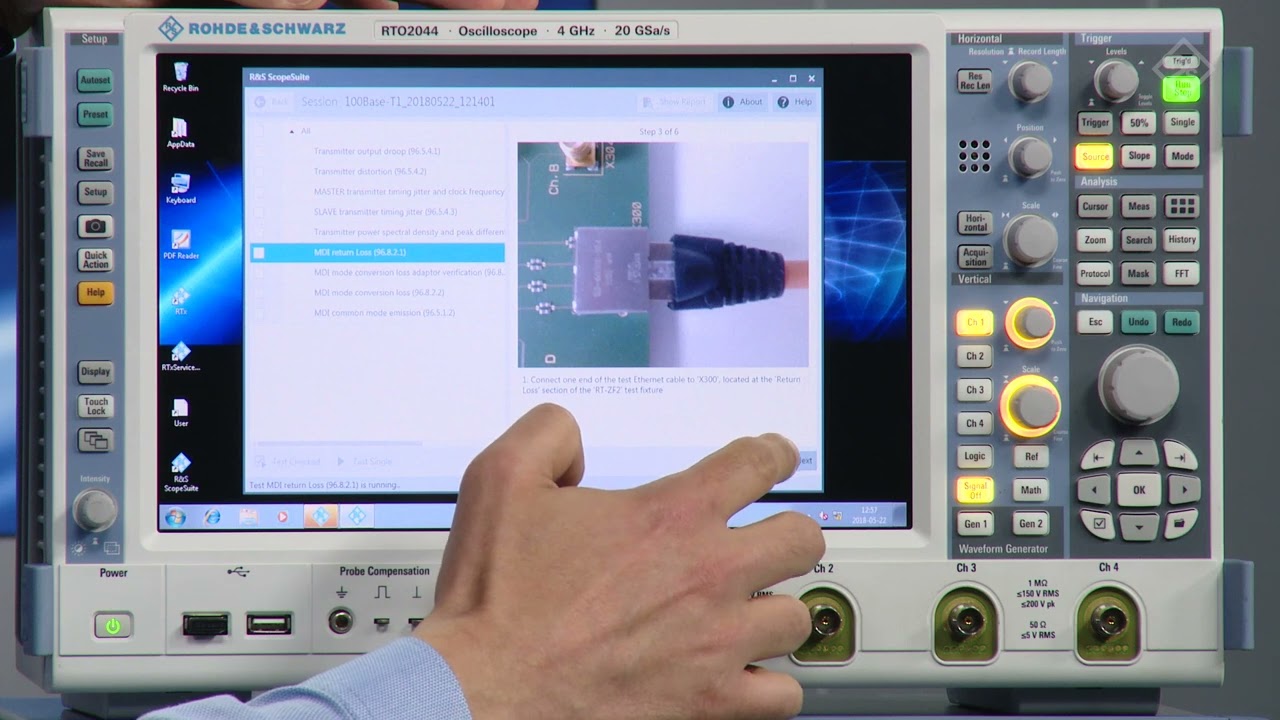Image resolution: width=1280 pixels, height=720 pixels.
Task: Open the AppData desktop shortcut
Action: click(180, 133)
